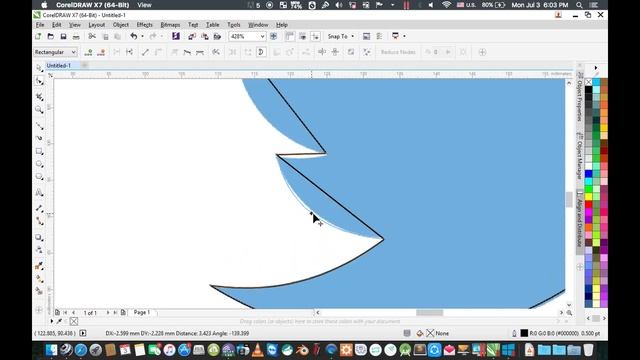Select the Ellipse tool in toolbox
This screenshot has width=640, height=360.
point(39,164)
